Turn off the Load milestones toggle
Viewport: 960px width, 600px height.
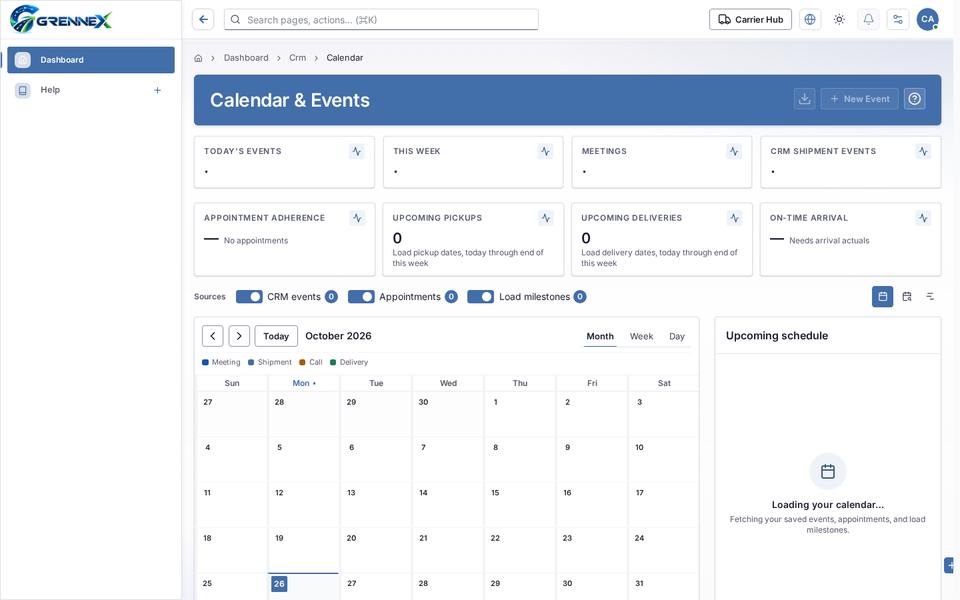coord(481,296)
